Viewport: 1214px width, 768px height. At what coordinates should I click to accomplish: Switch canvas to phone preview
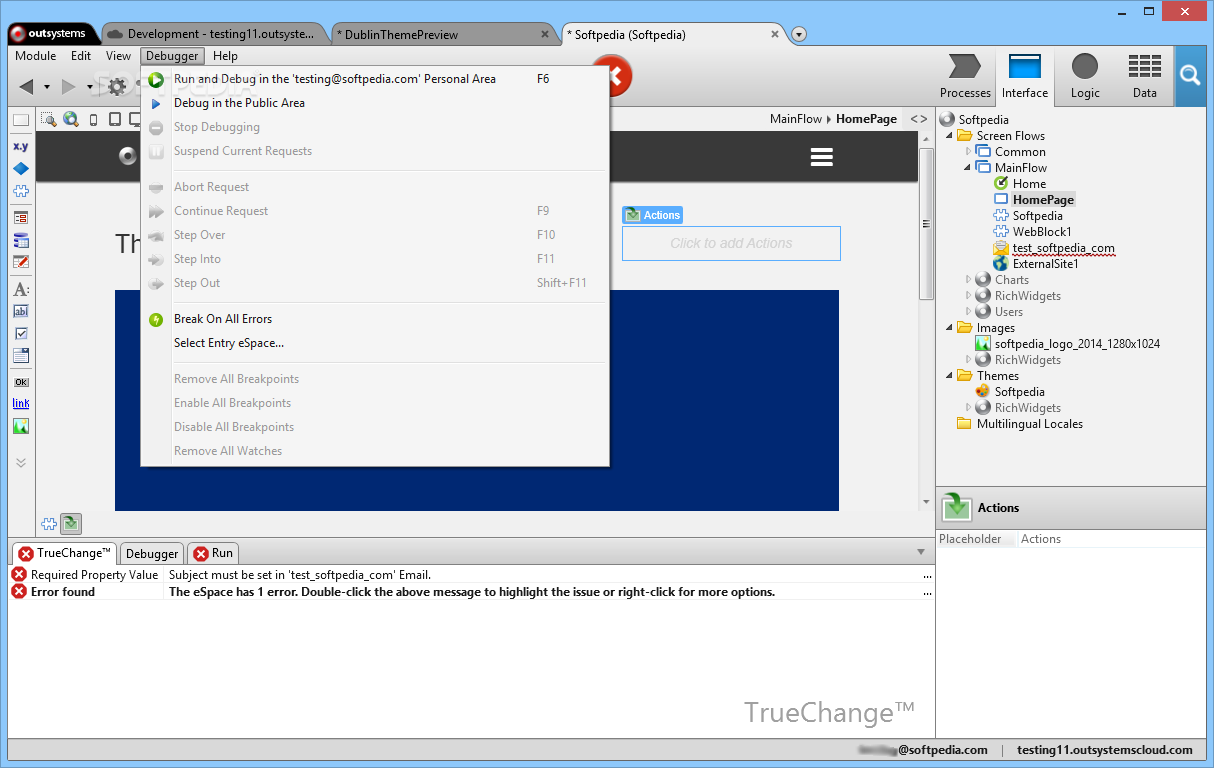point(94,119)
